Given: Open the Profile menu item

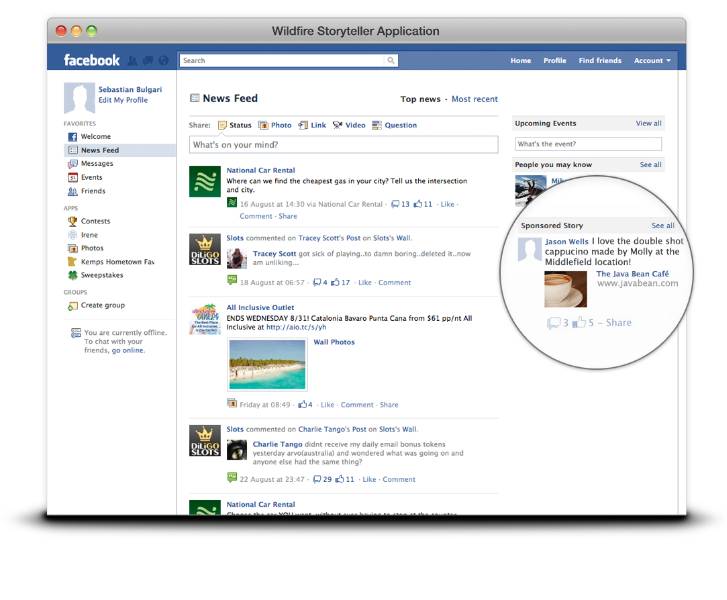Looking at the screenshot, I should point(554,61).
